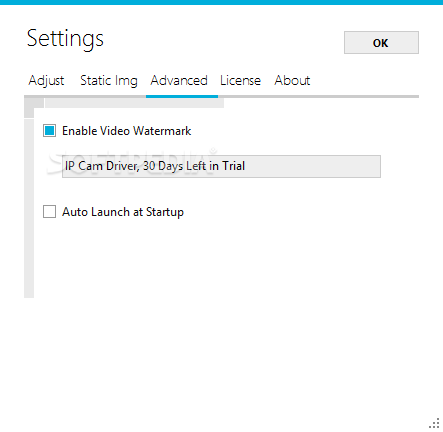443x432 pixels.
Task: Open the About tab
Action: tap(292, 81)
